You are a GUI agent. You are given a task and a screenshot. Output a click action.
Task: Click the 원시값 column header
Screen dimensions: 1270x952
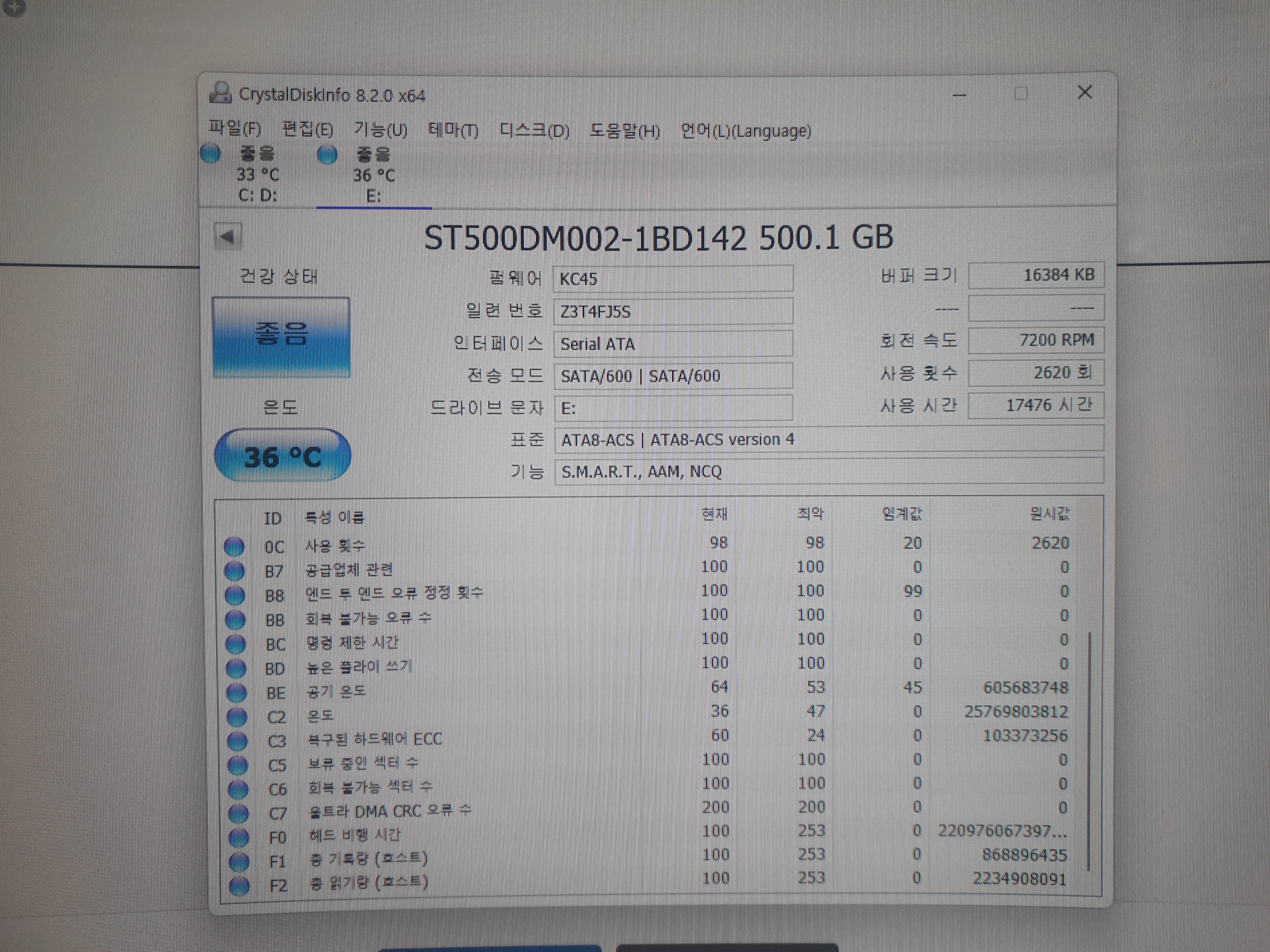[1050, 513]
